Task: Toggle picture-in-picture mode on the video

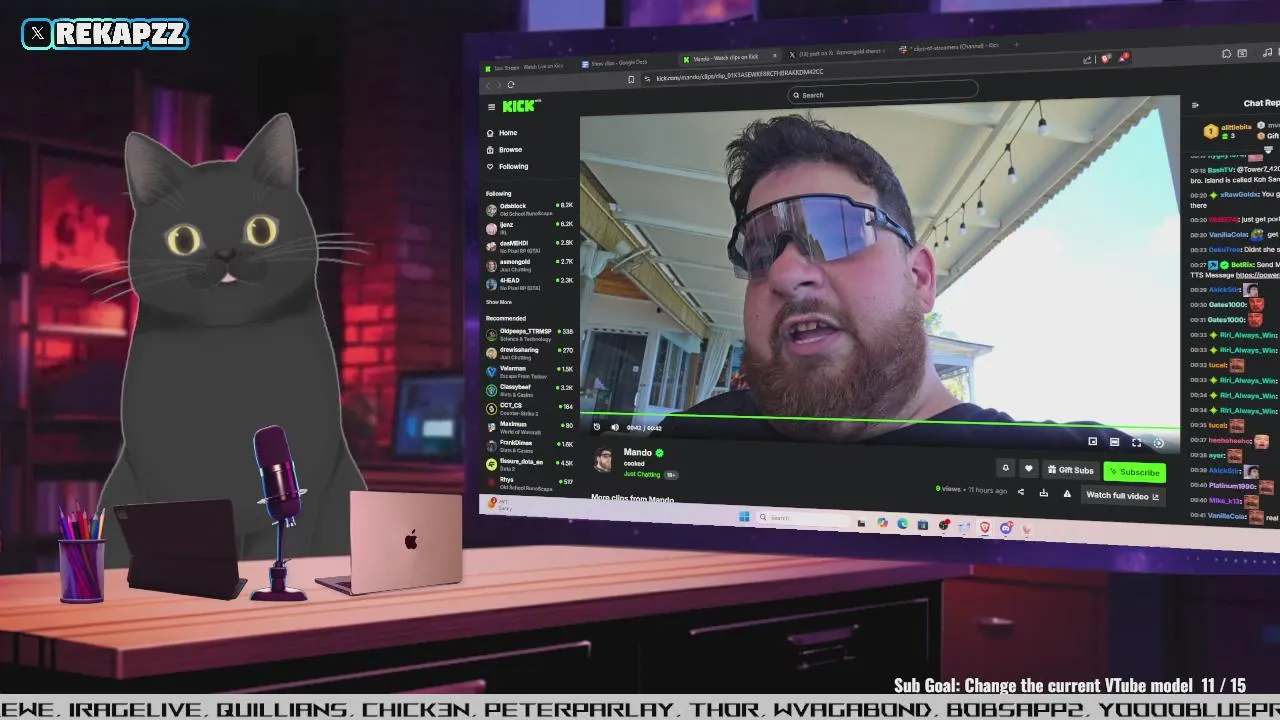Action: coord(1092,441)
